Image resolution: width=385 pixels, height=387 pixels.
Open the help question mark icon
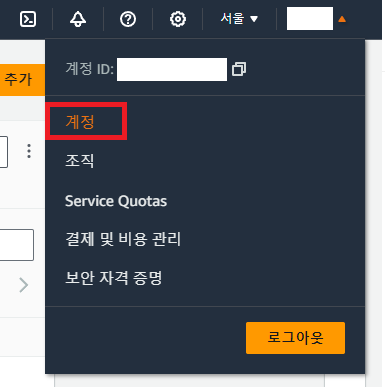point(128,19)
